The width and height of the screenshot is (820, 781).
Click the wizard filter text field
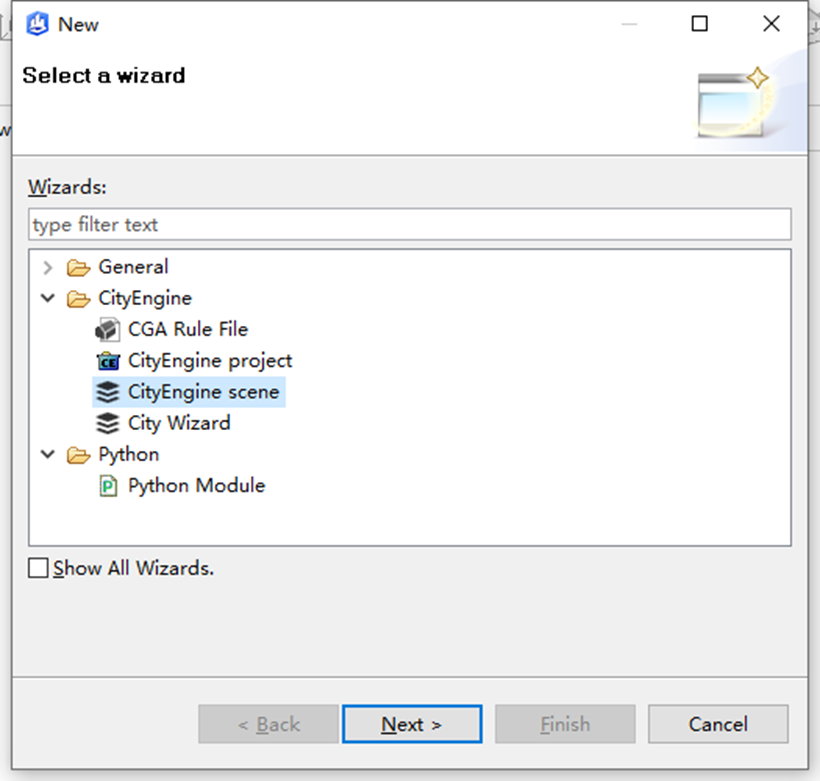coord(410,224)
